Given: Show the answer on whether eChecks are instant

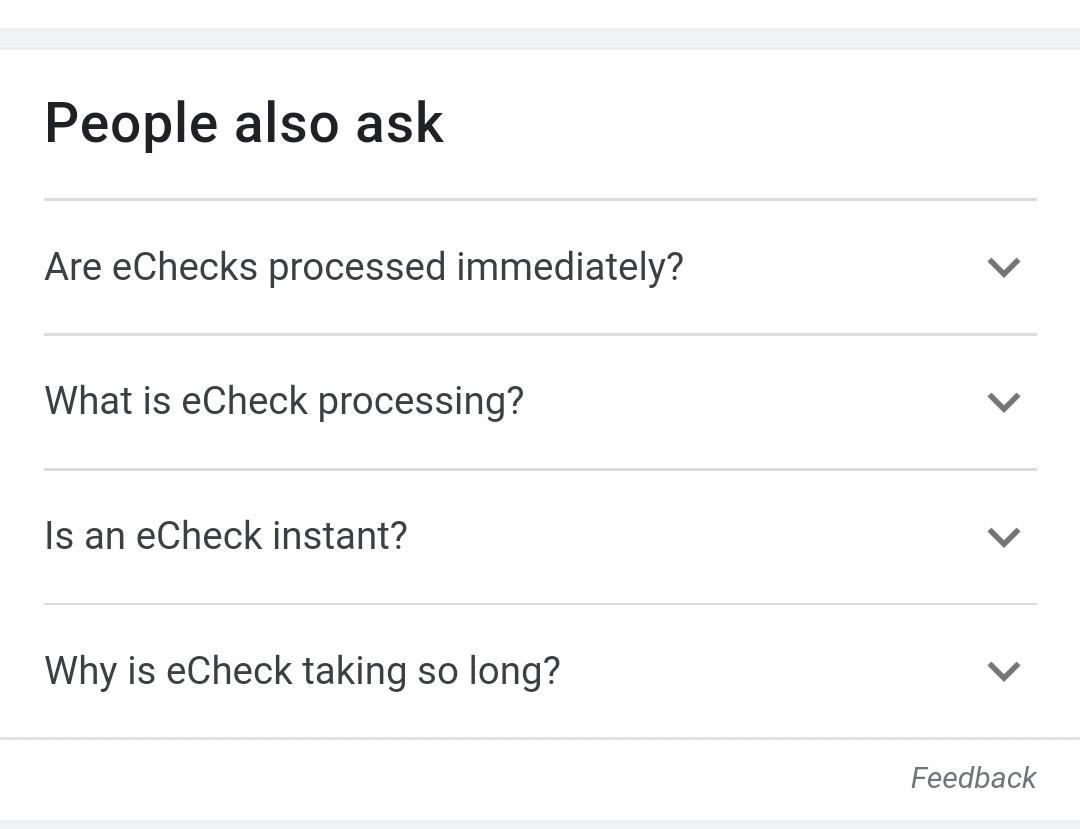Looking at the screenshot, I should 540,537.
